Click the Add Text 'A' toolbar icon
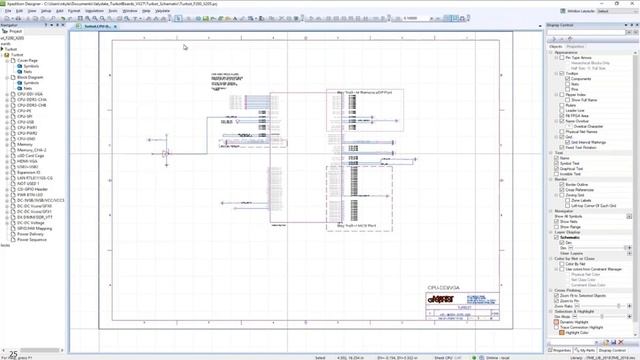Viewport: 640px width, 360px height. [235, 18]
